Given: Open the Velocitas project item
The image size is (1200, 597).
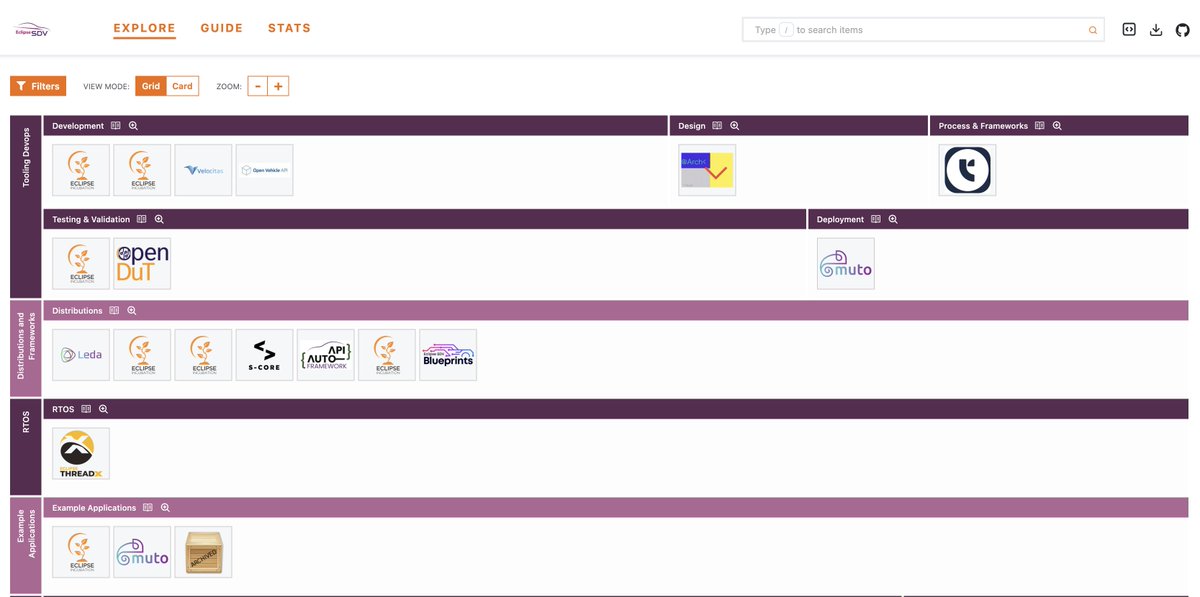Looking at the screenshot, I should click(x=203, y=170).
